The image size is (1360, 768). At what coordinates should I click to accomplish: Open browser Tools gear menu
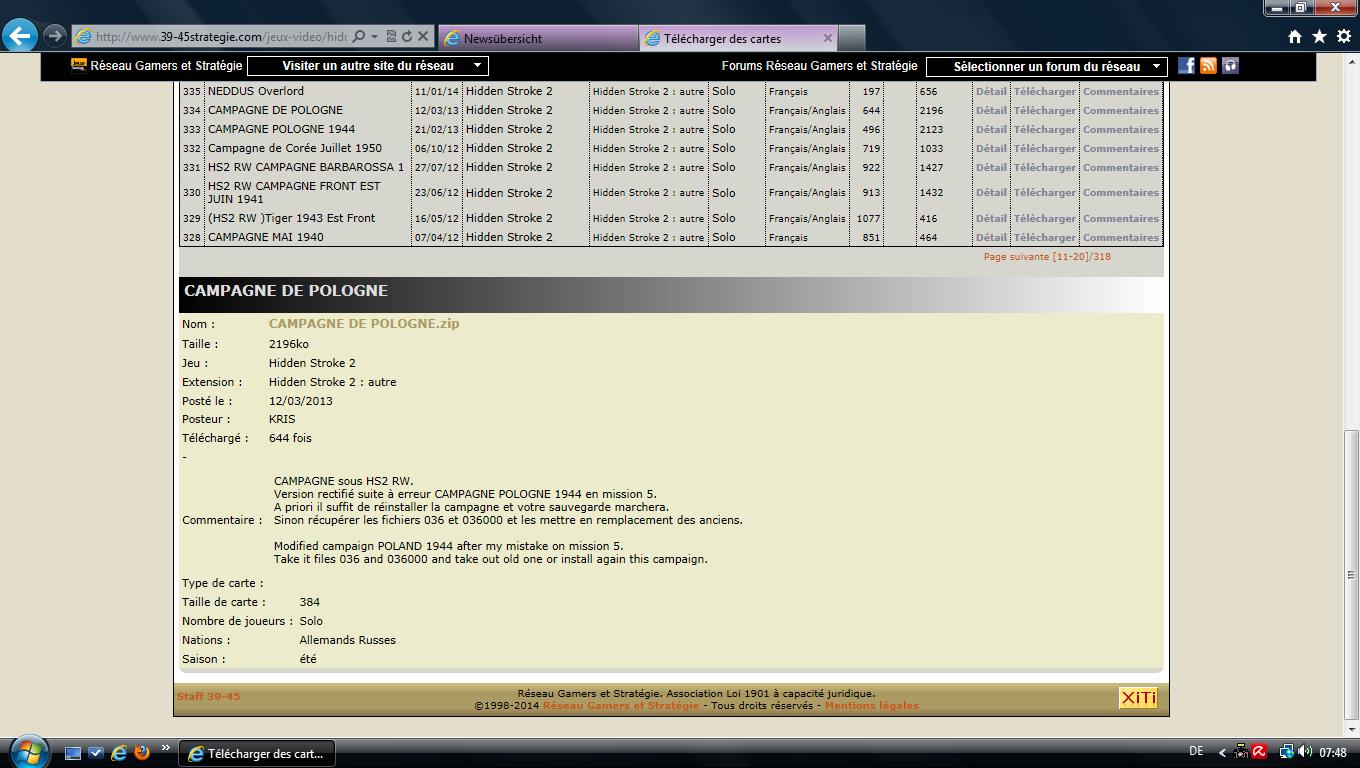click(1344, 37)
